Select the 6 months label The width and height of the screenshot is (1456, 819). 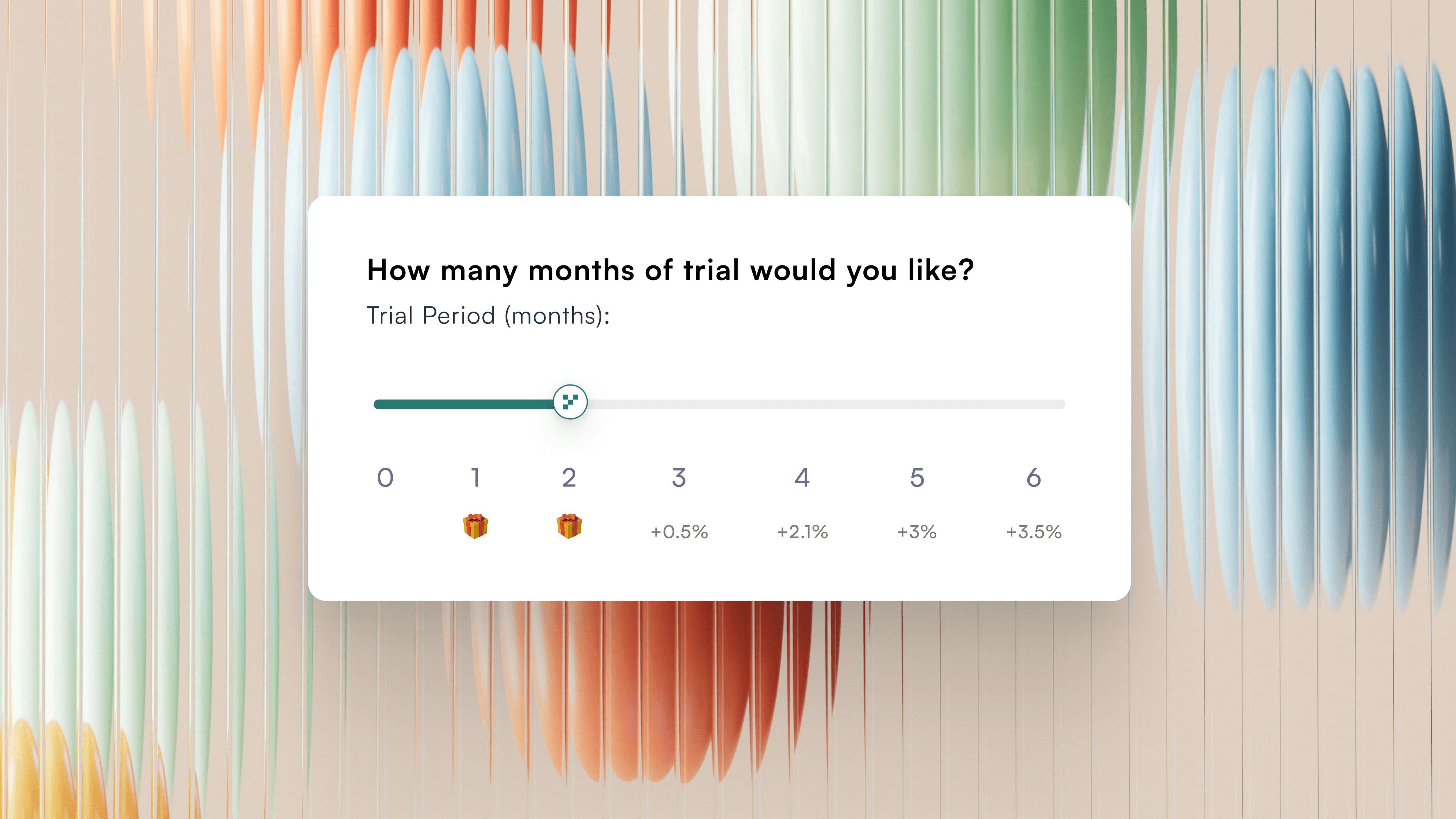(1034, 478)
